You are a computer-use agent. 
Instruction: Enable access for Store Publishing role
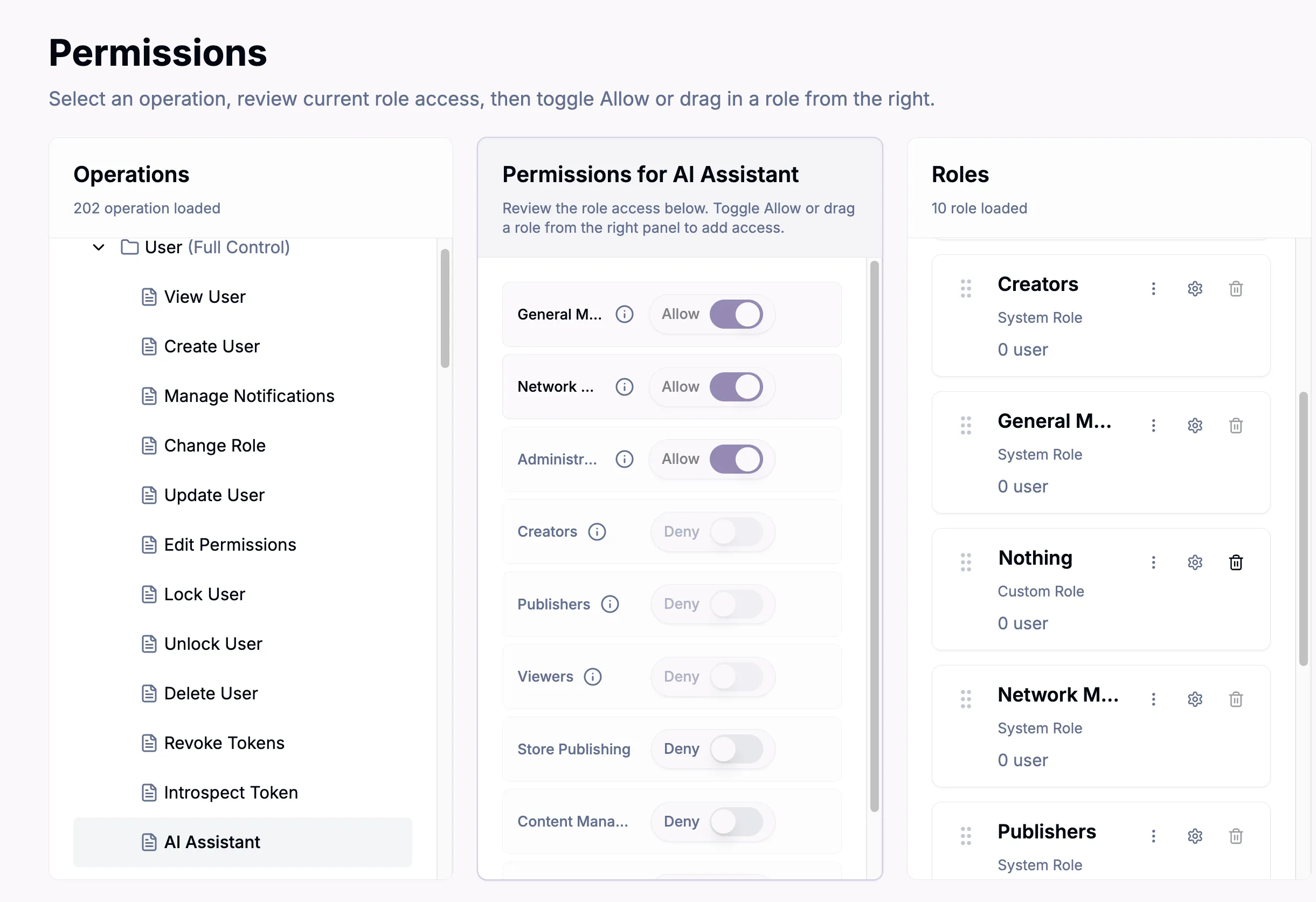pos(736,749)
